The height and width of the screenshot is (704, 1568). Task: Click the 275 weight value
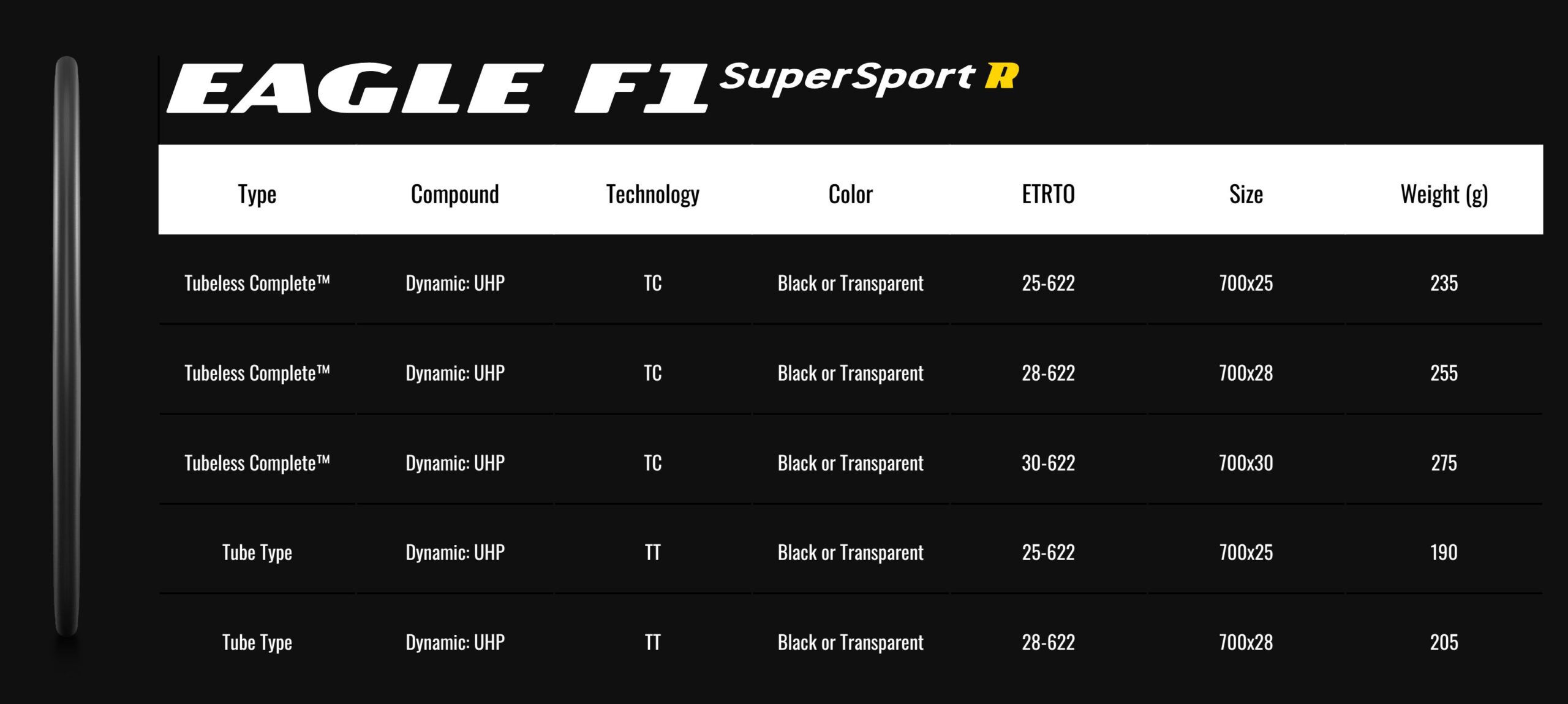(x=1444, y=463)
